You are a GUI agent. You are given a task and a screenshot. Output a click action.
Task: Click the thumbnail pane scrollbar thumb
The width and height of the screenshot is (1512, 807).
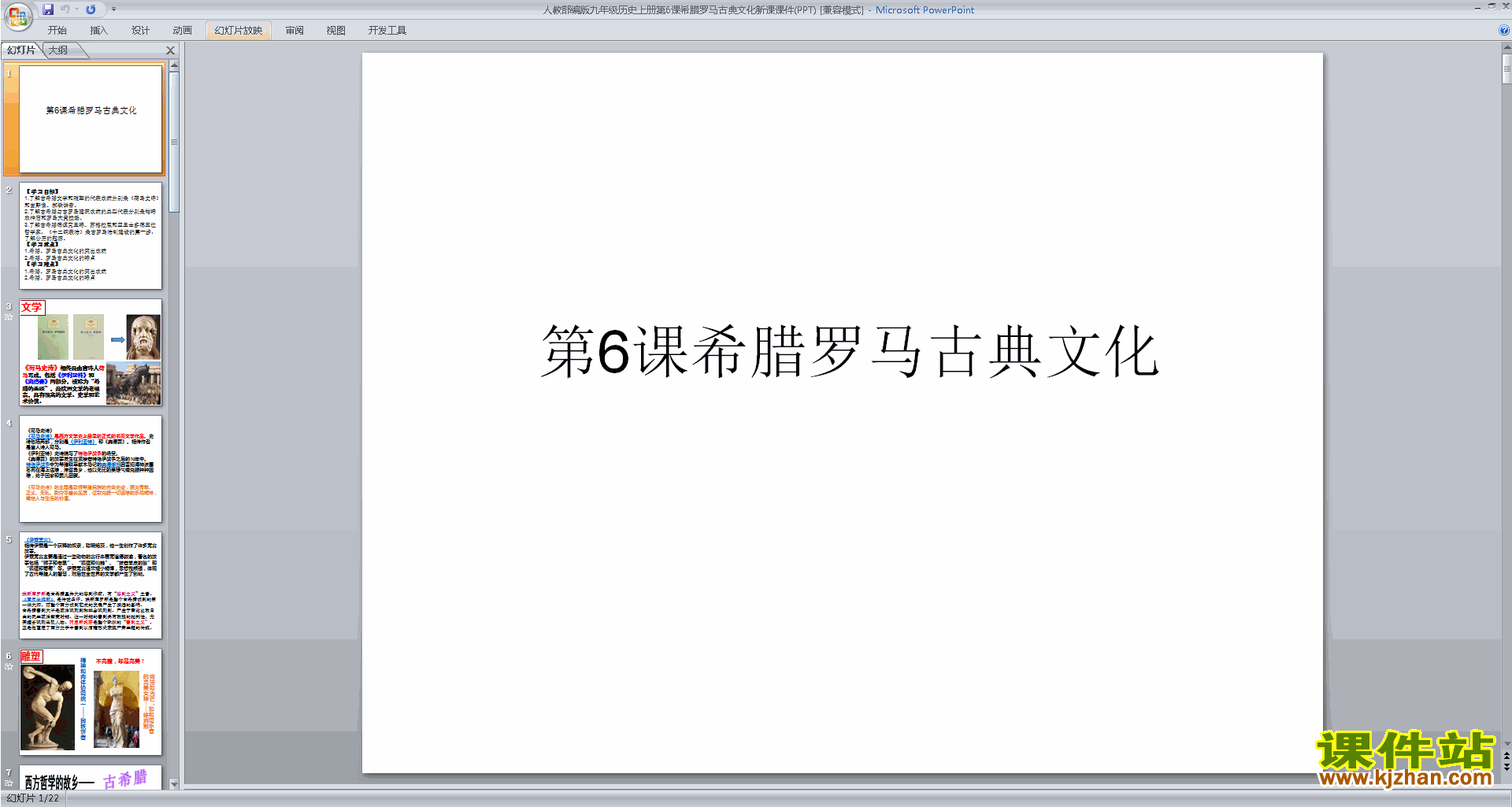click(174, 142)
